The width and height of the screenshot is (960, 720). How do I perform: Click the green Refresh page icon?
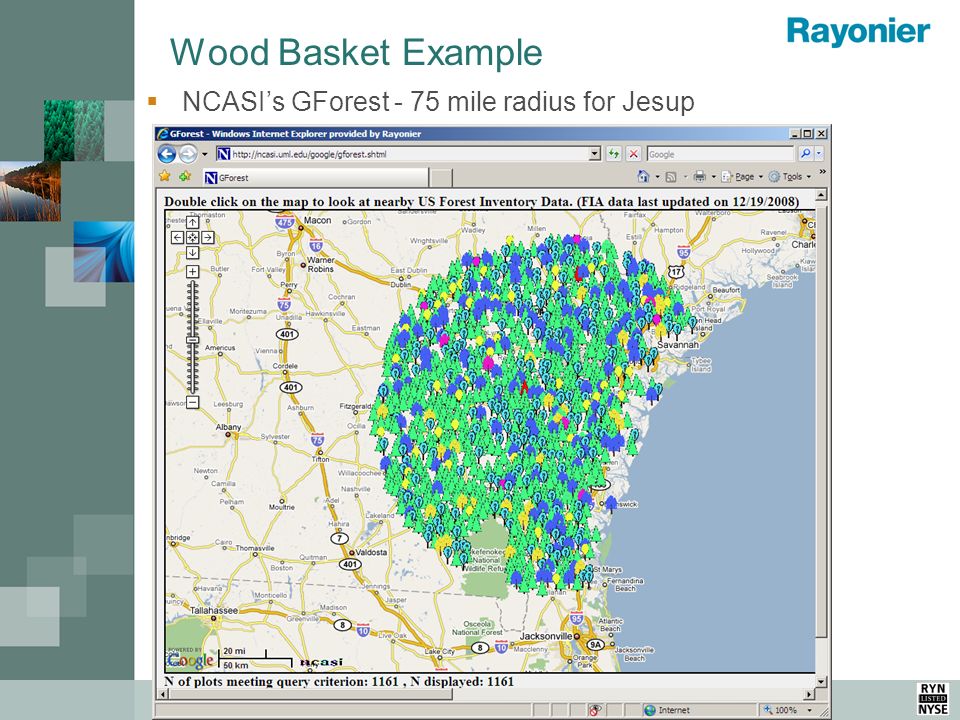pyautogui.click(x=613, y=154)
